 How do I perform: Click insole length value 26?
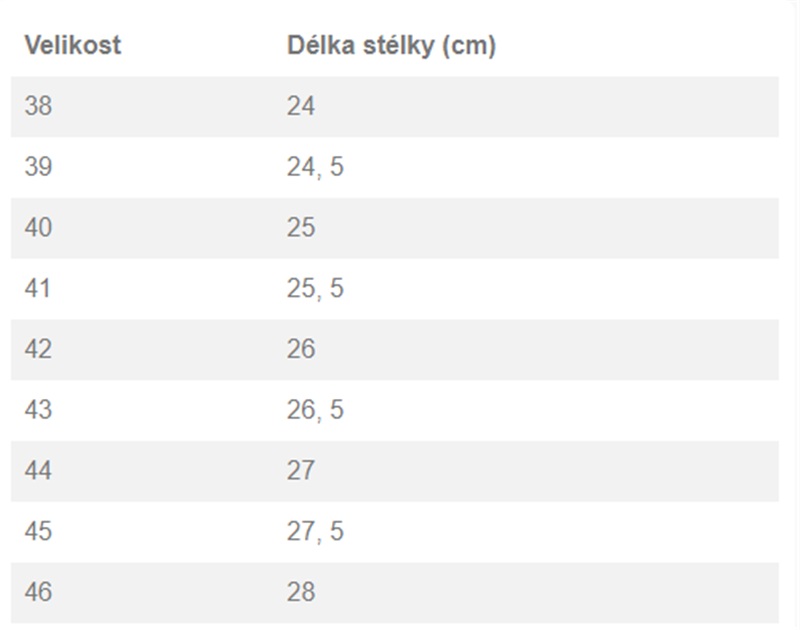tap(301, 349)
